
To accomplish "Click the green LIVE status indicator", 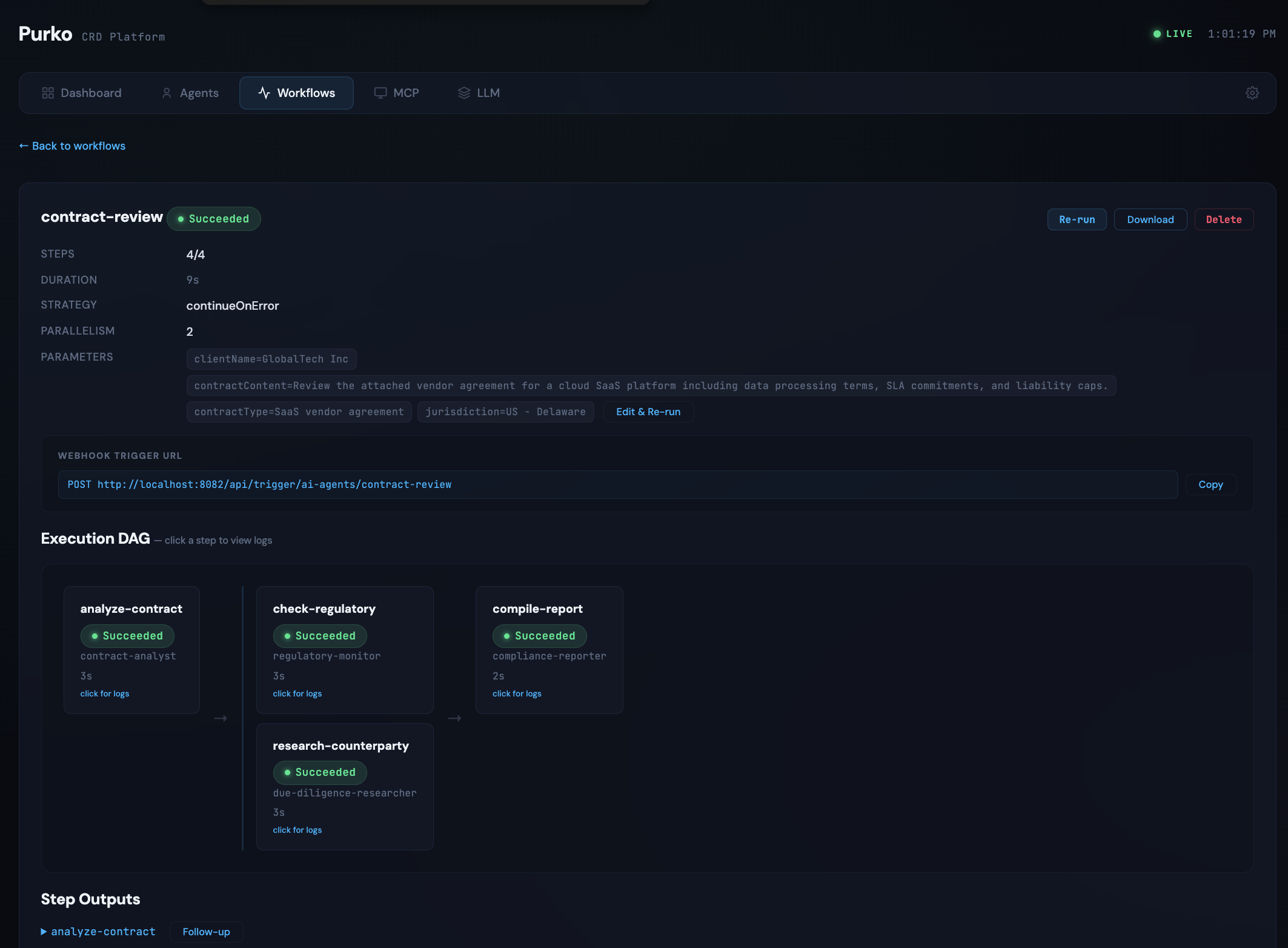I will (x=1173, y=34).
